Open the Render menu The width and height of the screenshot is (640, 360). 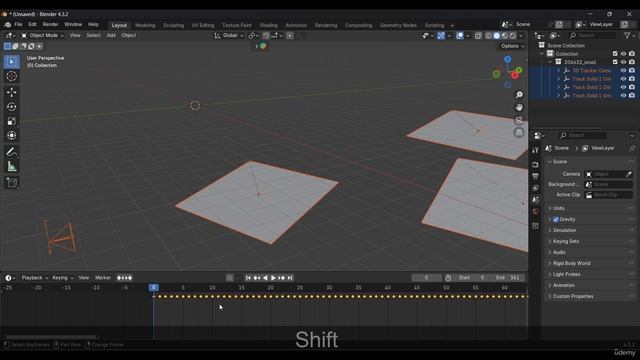[51, 24]
